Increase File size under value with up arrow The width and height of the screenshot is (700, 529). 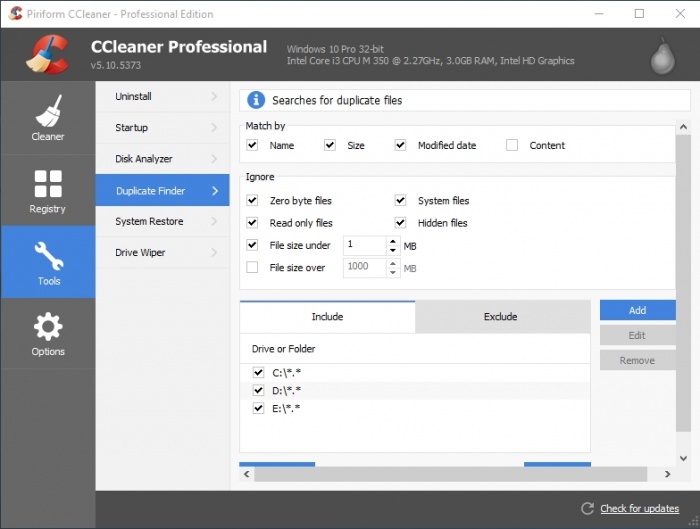tap(392, 240)
